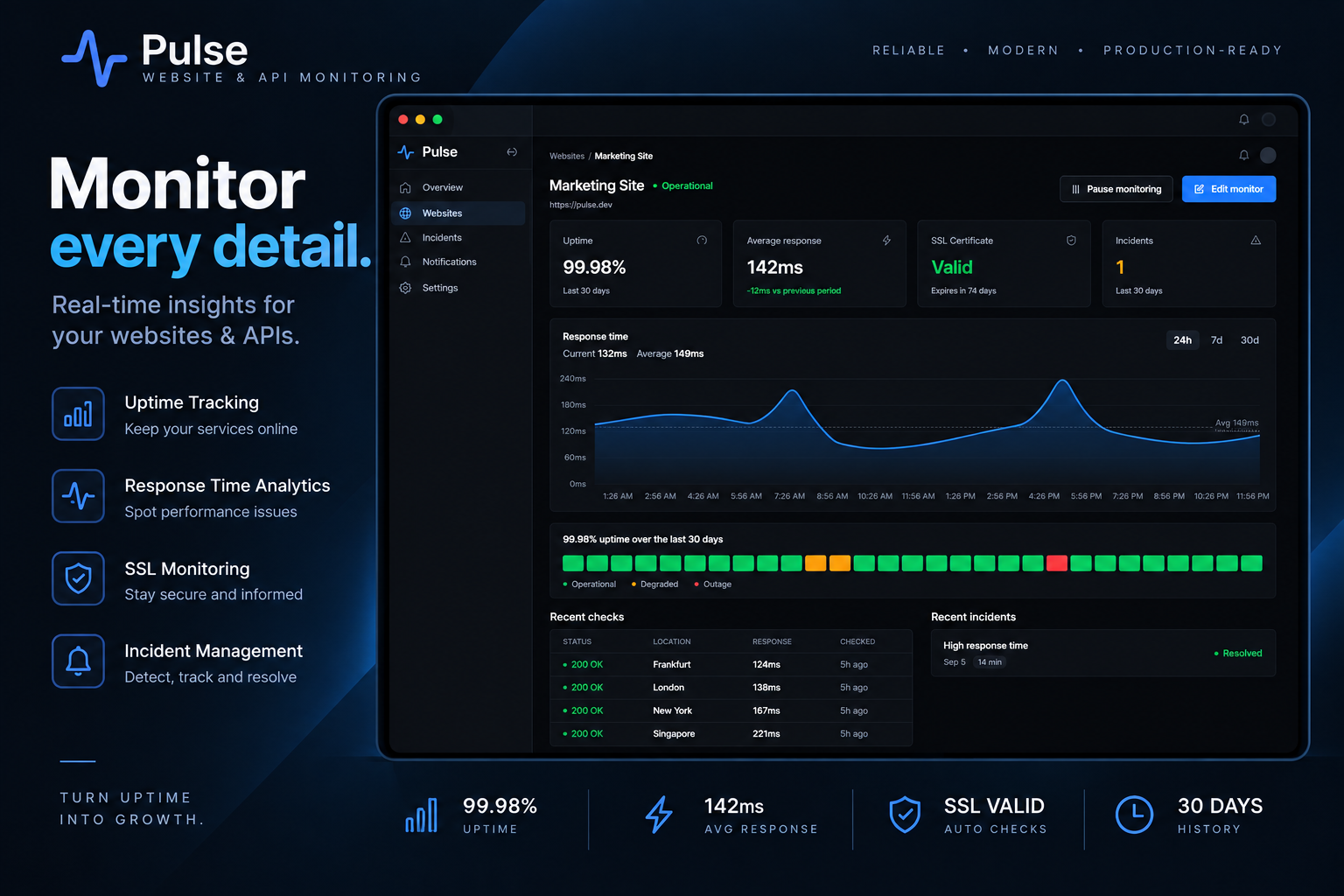Select Websites in the sidebar
The height and width of the screenshot is (896, 1344).
(458, 213)
